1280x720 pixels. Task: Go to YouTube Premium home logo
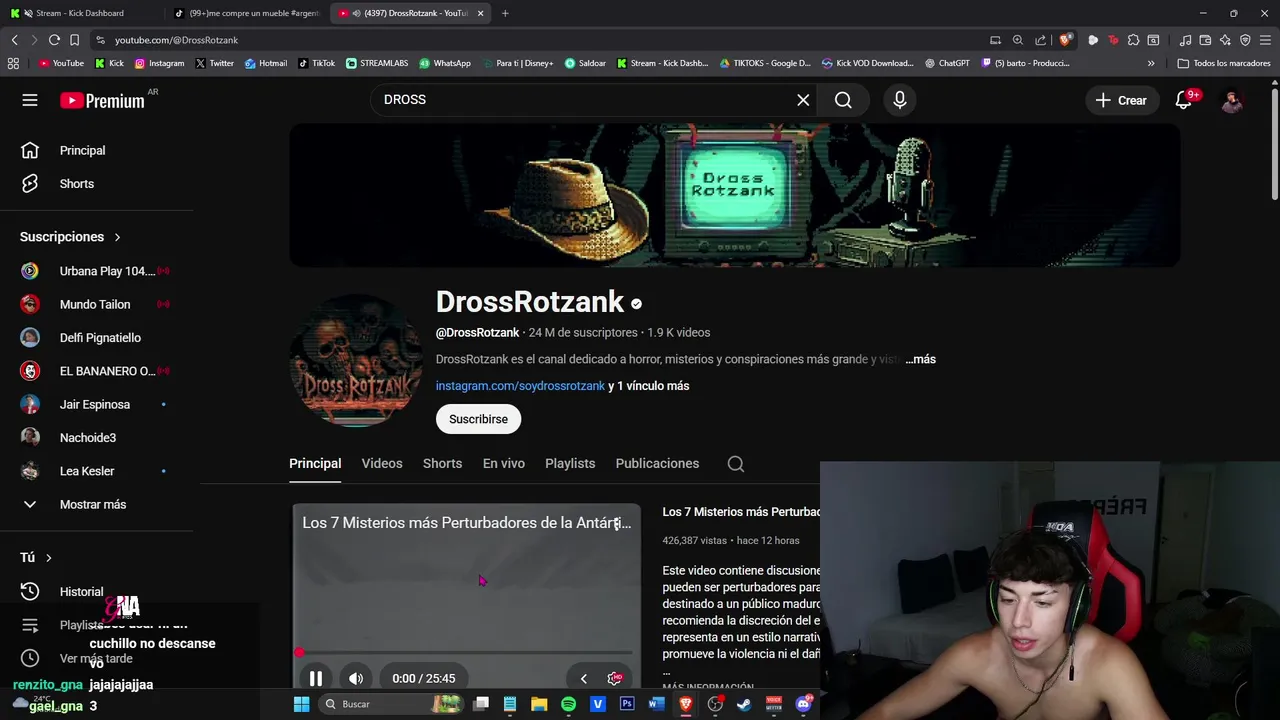(102, 100)
